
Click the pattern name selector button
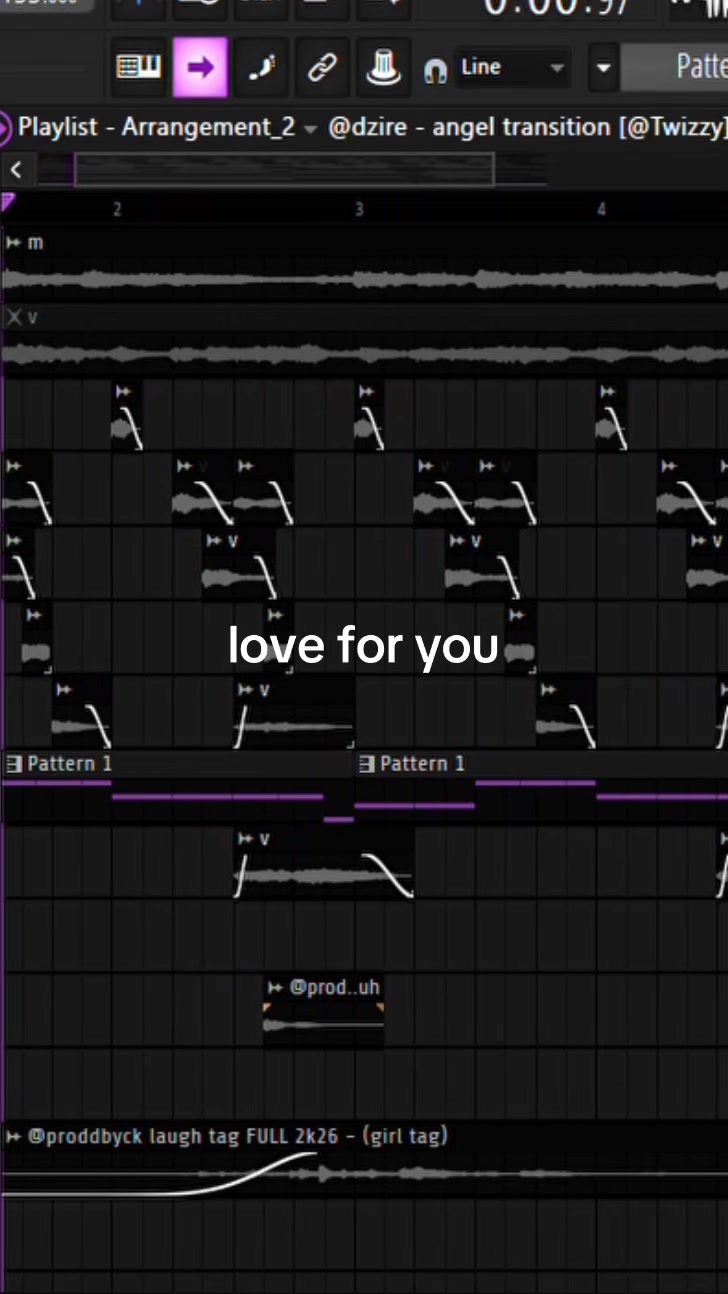pyautogui.click(x=674, y=68)
